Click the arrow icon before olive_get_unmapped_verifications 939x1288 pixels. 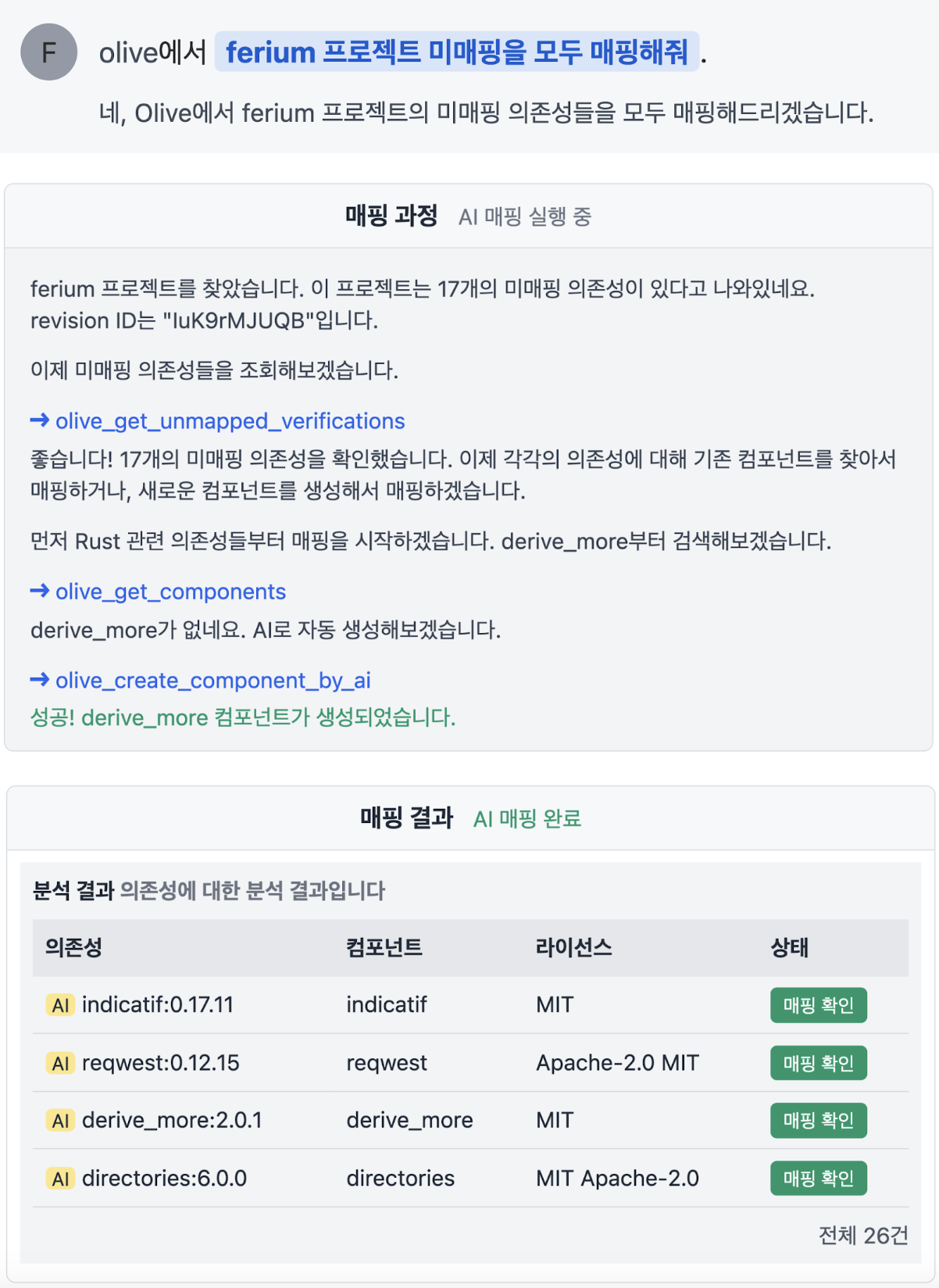pyautogui.click(x=40, y=420)
